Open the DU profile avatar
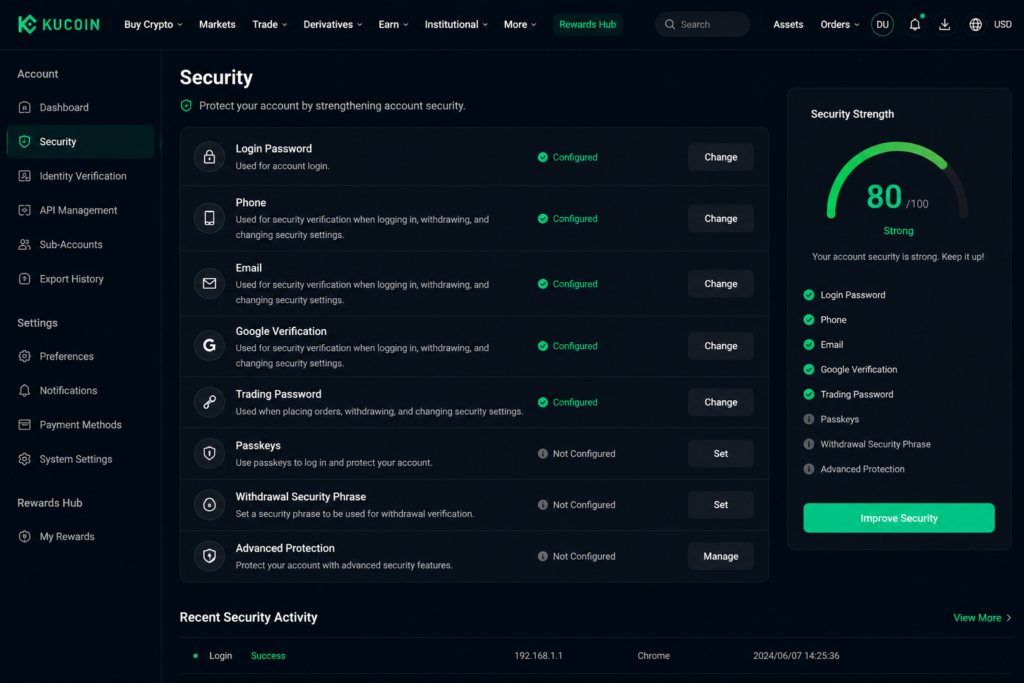1024x683 pixels. click(882, 25)
